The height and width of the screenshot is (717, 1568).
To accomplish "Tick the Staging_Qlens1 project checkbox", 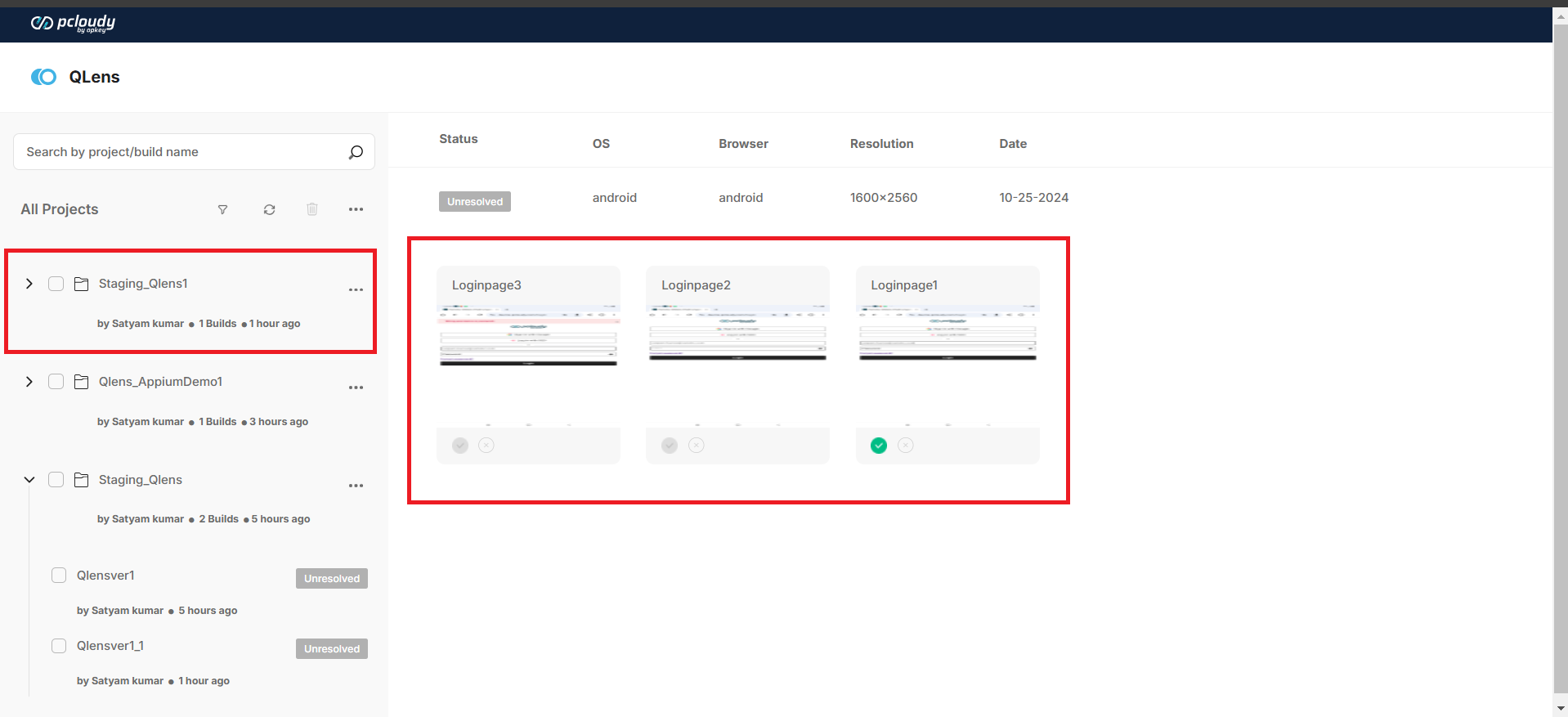I will [56, 284].
